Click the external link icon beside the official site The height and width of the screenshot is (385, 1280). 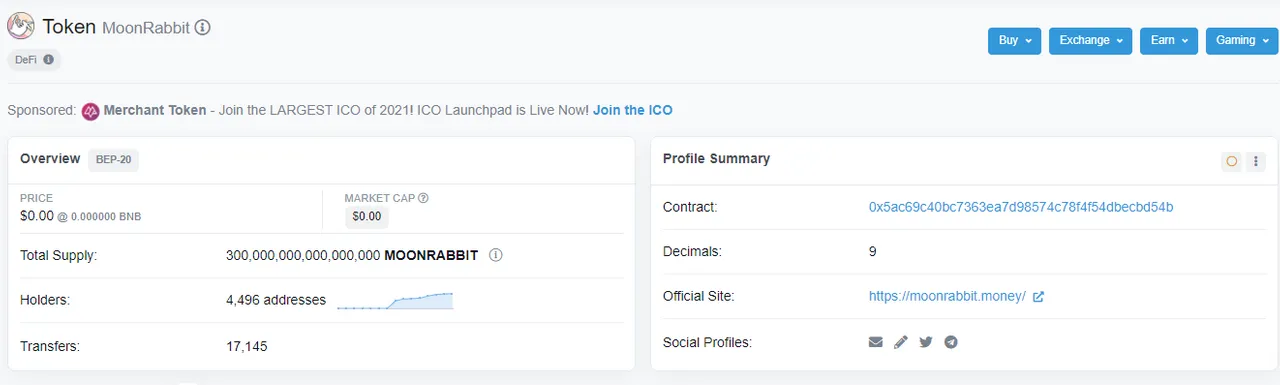point(1039,296)
